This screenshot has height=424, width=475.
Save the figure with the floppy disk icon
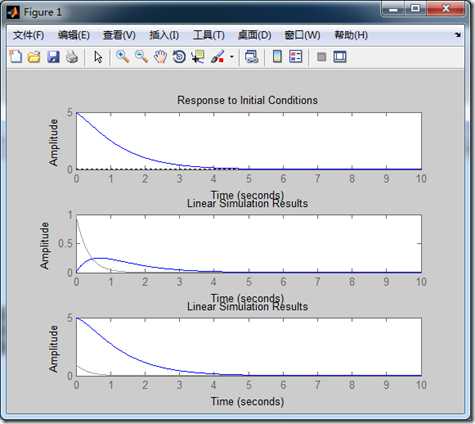[53, 57]
